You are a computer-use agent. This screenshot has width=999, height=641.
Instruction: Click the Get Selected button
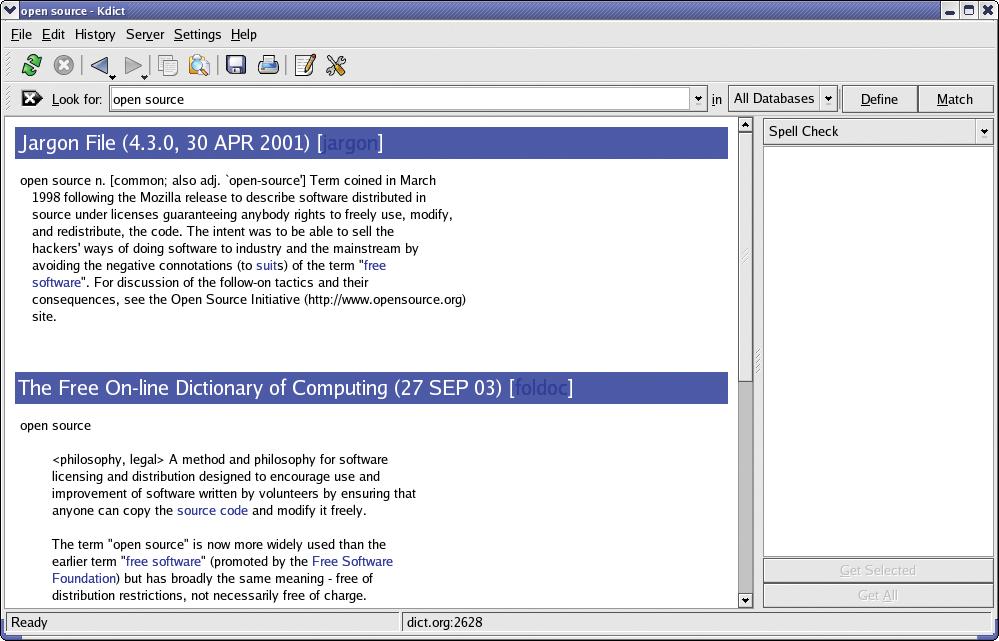tap(878, 570)
